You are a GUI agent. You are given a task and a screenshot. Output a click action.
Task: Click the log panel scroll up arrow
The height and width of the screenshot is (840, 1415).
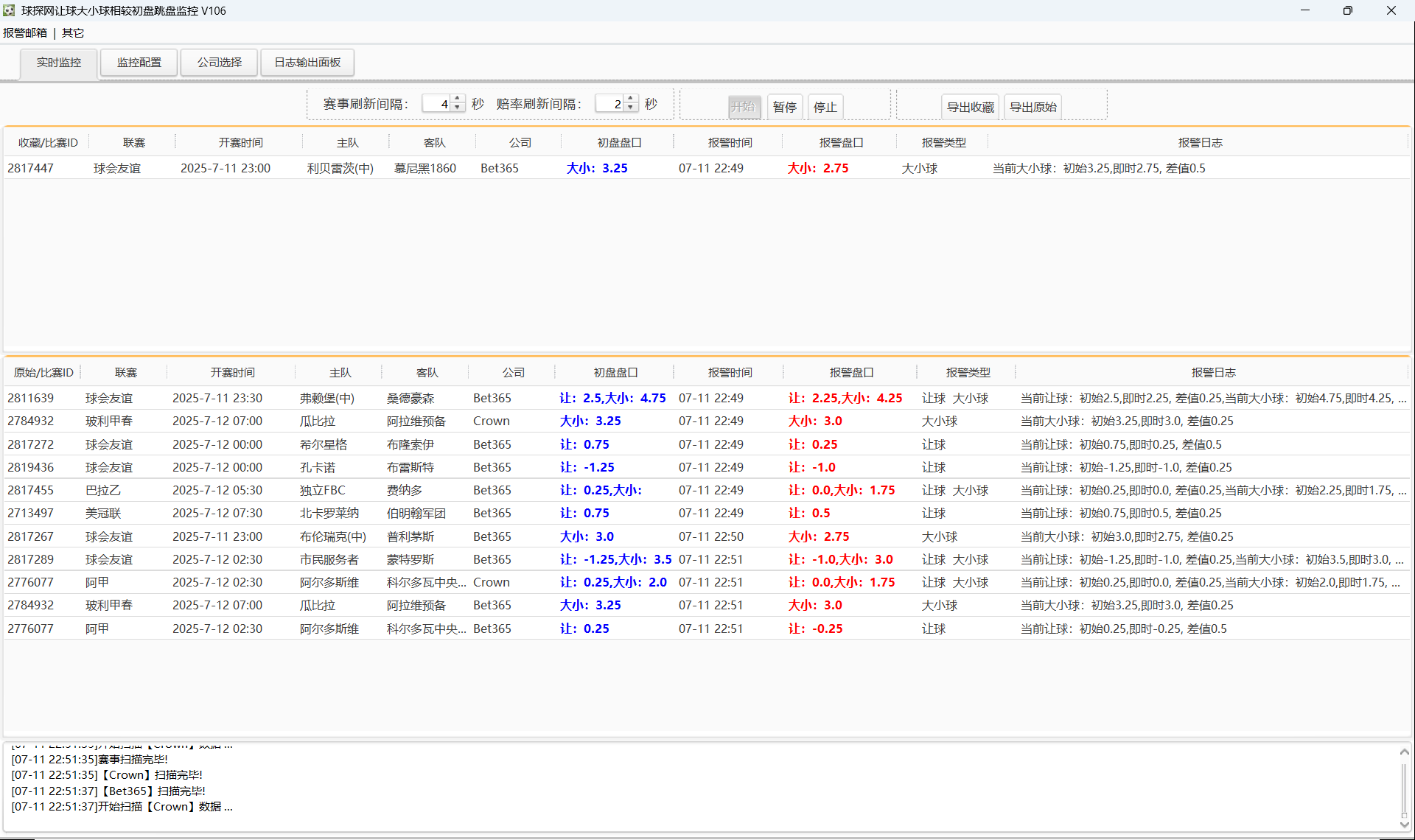coord(1405,752)
